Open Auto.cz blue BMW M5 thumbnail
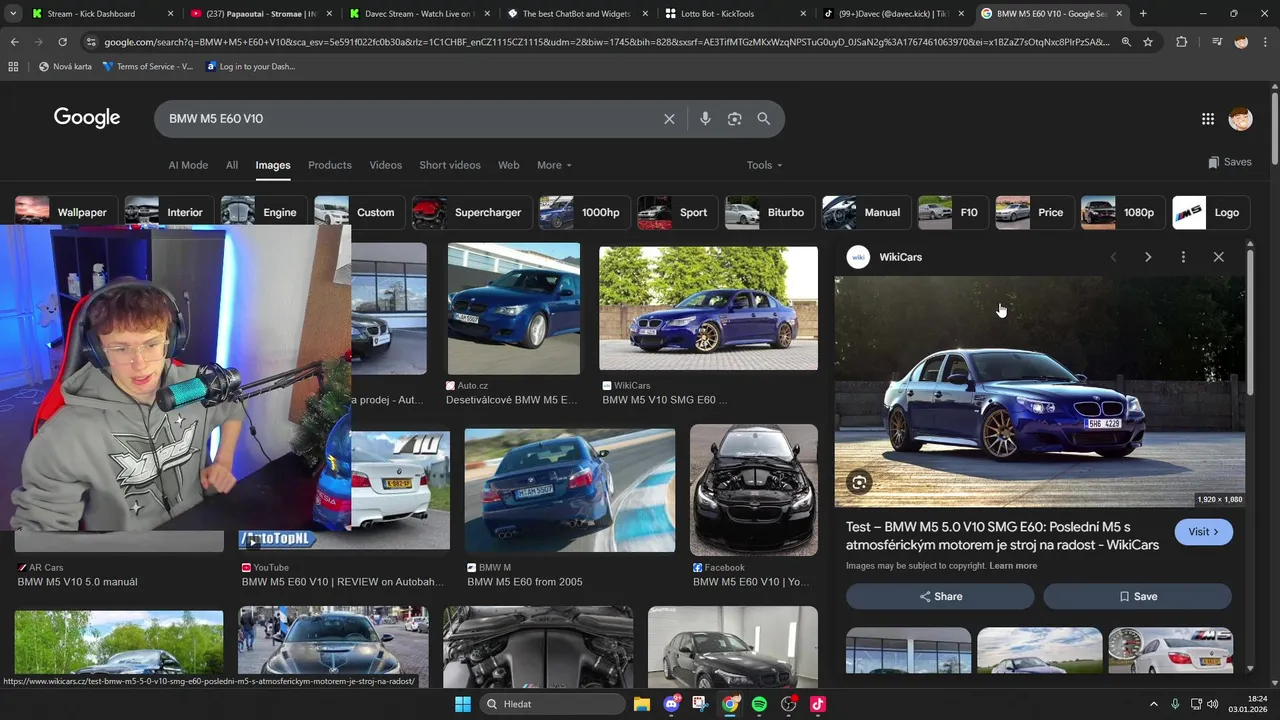 tap(513, 309)
